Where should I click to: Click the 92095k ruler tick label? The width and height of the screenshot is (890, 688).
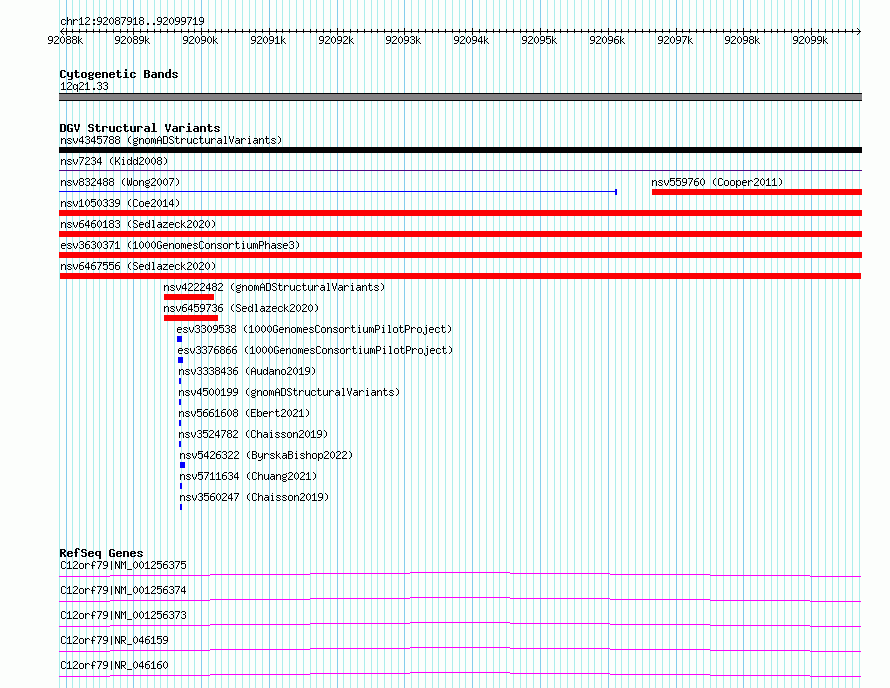(539, 40)
